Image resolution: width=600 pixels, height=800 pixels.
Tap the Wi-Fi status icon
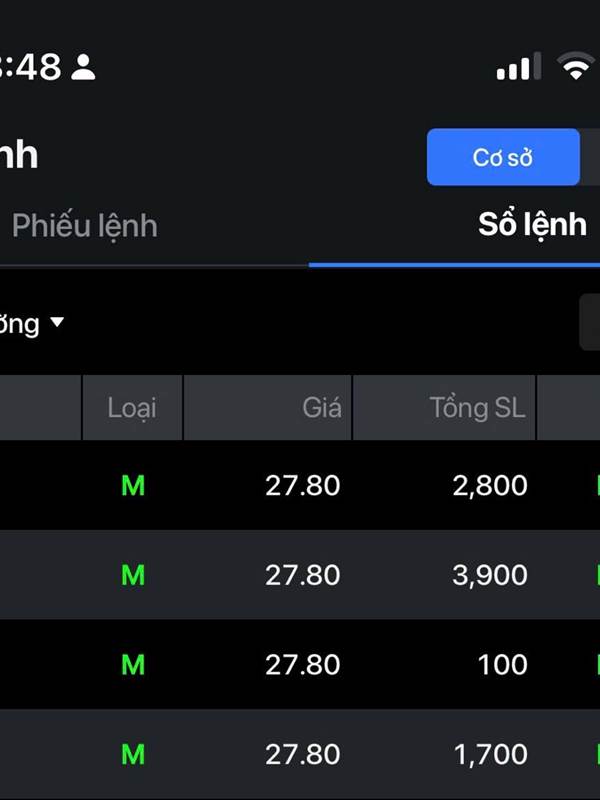pyautogui.click(x=577, y=67)
